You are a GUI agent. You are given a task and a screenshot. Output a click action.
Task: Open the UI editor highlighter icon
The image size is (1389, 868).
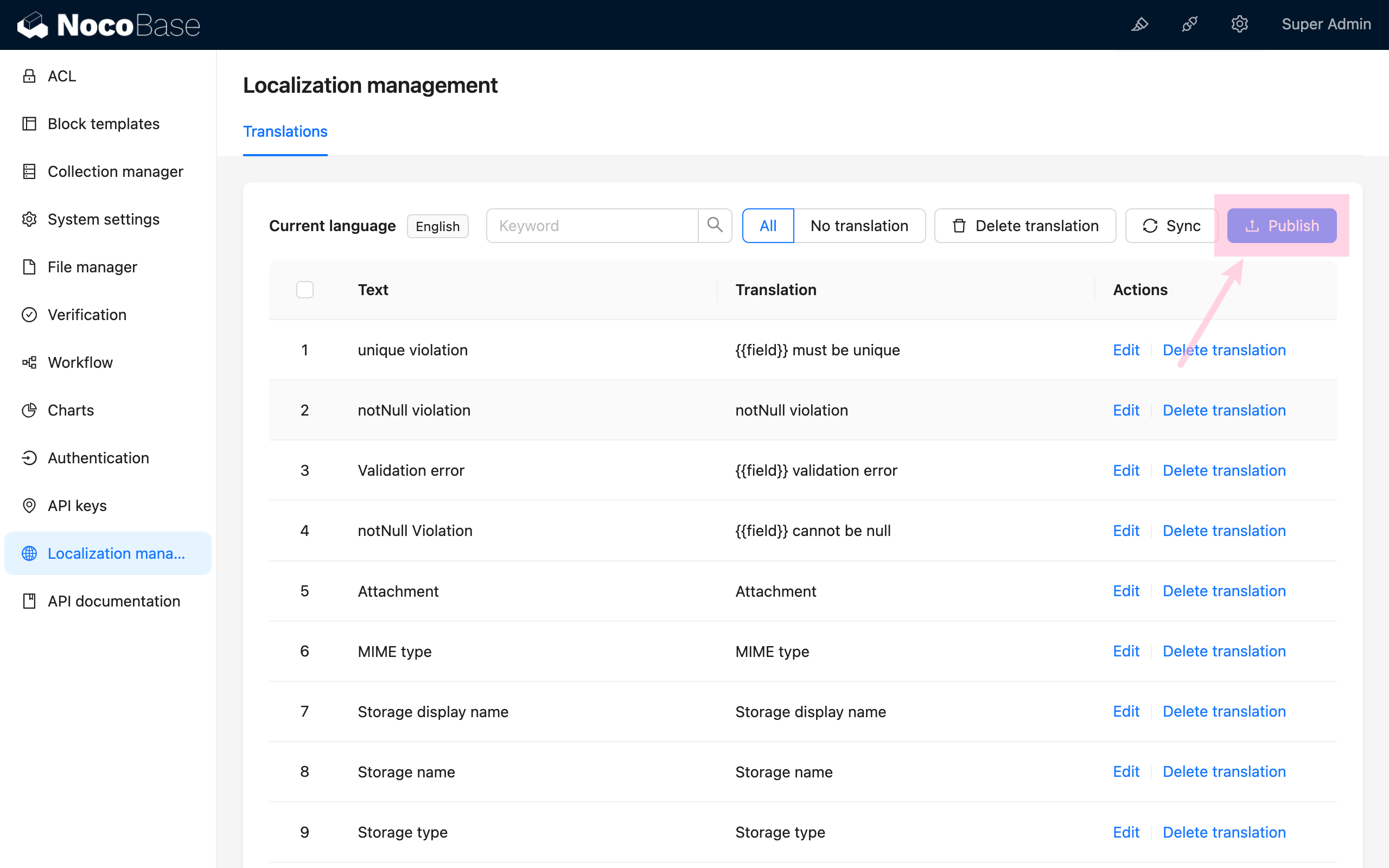point(1139,24)
